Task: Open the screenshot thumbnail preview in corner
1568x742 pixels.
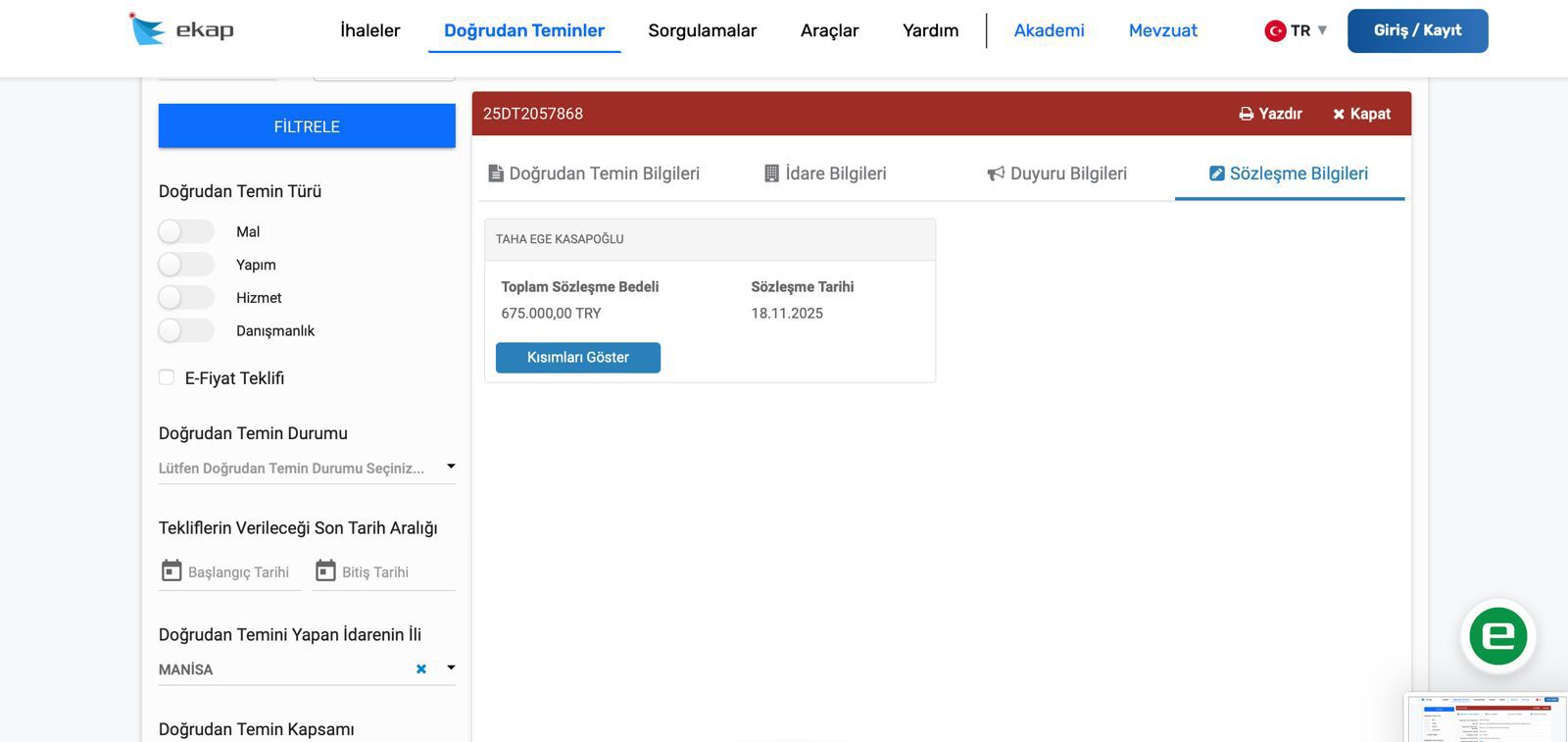Action: point(1486,717)
